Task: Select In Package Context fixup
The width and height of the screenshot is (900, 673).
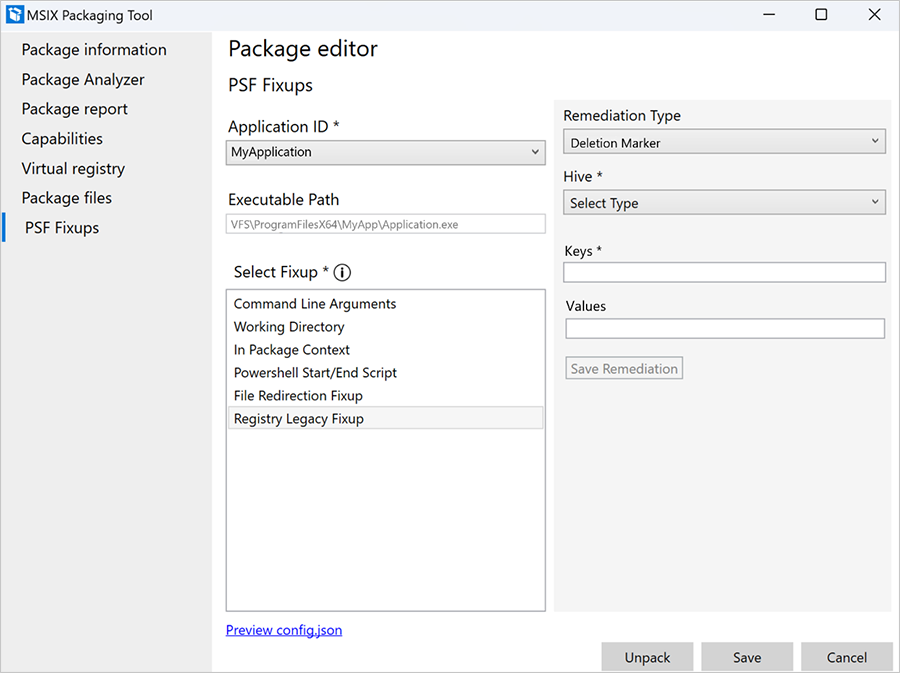Action: [385, 349]
